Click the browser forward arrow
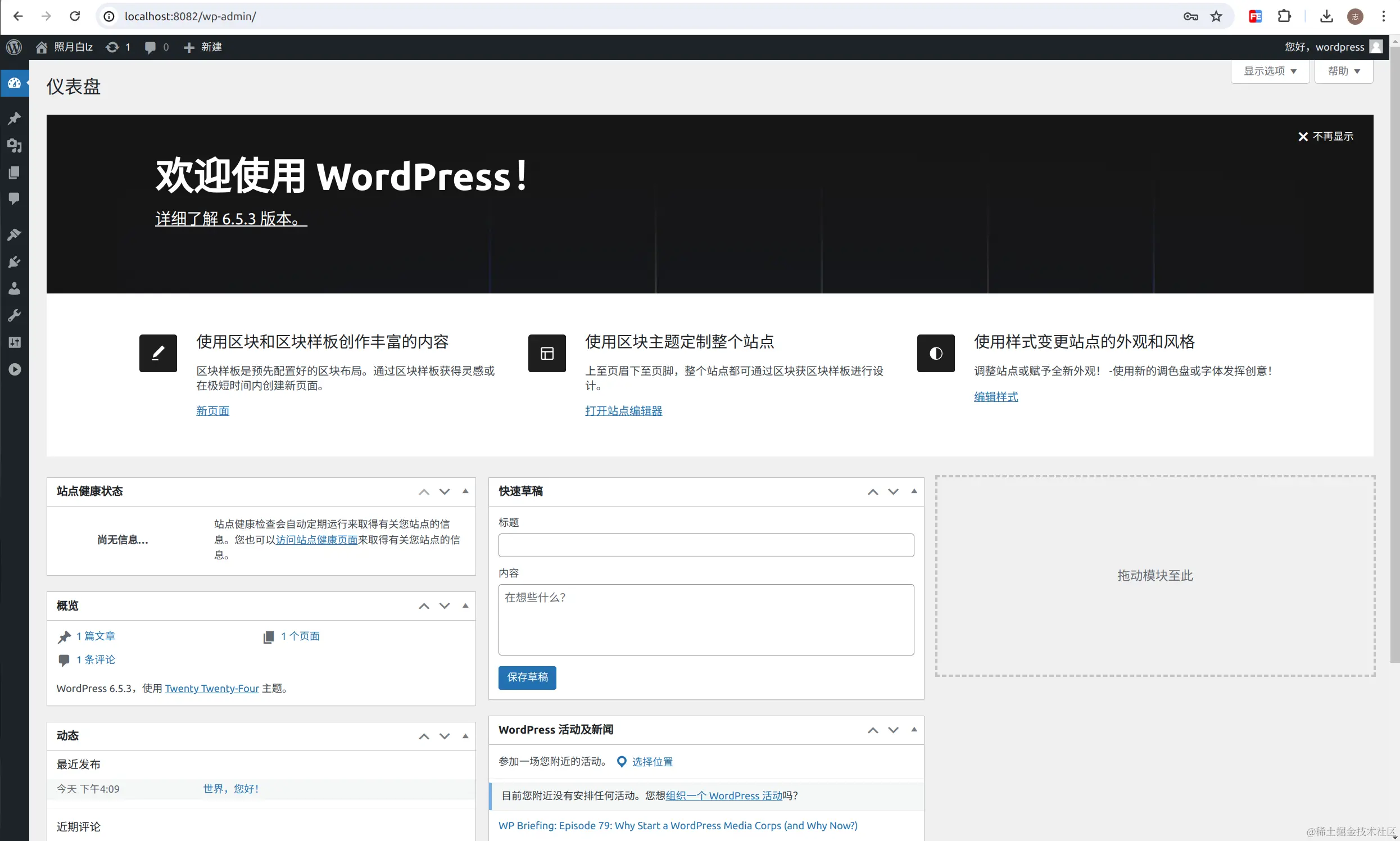1400x841 pixels. pos(47,16)
